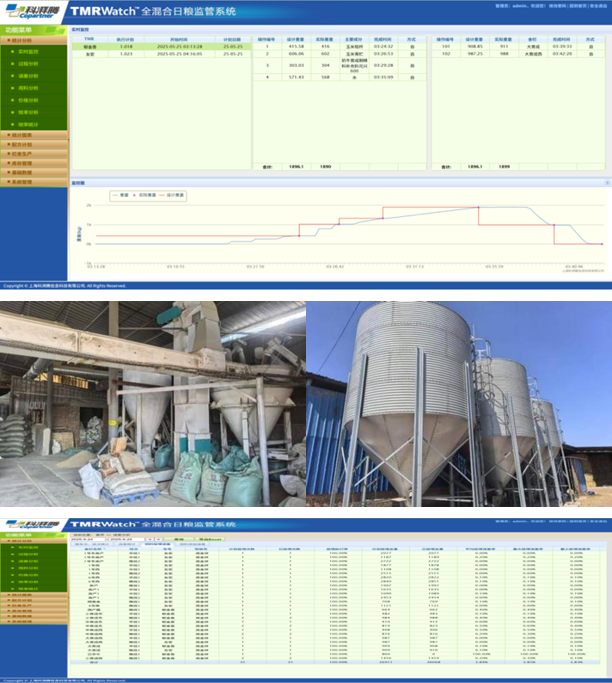Select unloading row 102 with weight 987.25
612x683 pixels.
pos(518,54)
